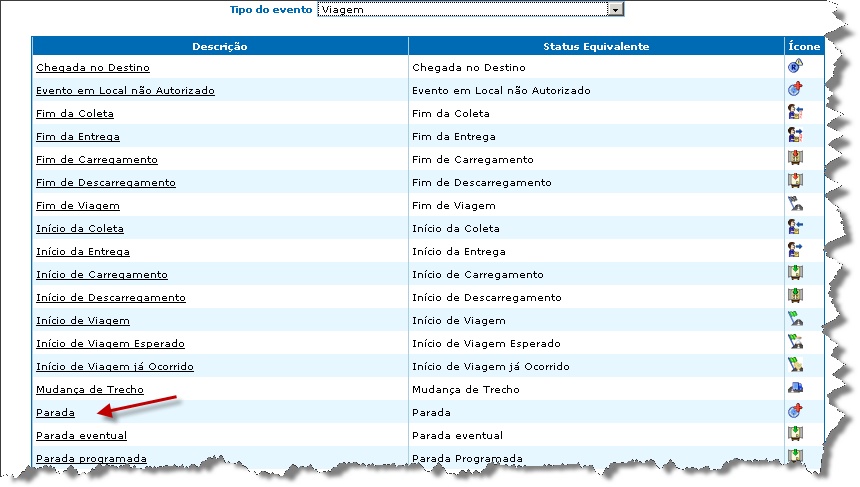Viewport: 860px width, 487px height.
Task: Open the Fim da Entrega link
Action: click(x=78, y=137)
